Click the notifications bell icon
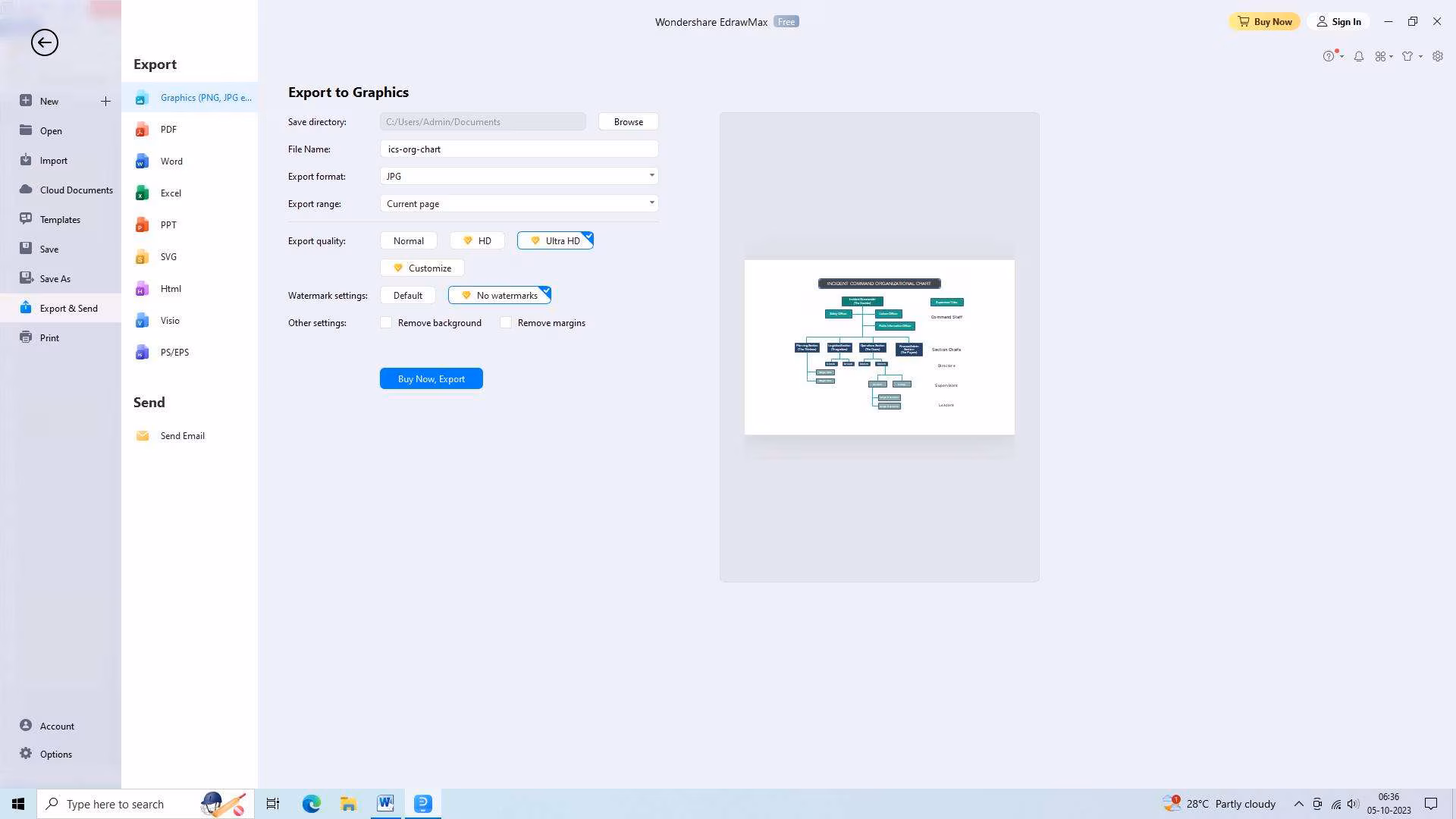 (x=1359, y=56)
